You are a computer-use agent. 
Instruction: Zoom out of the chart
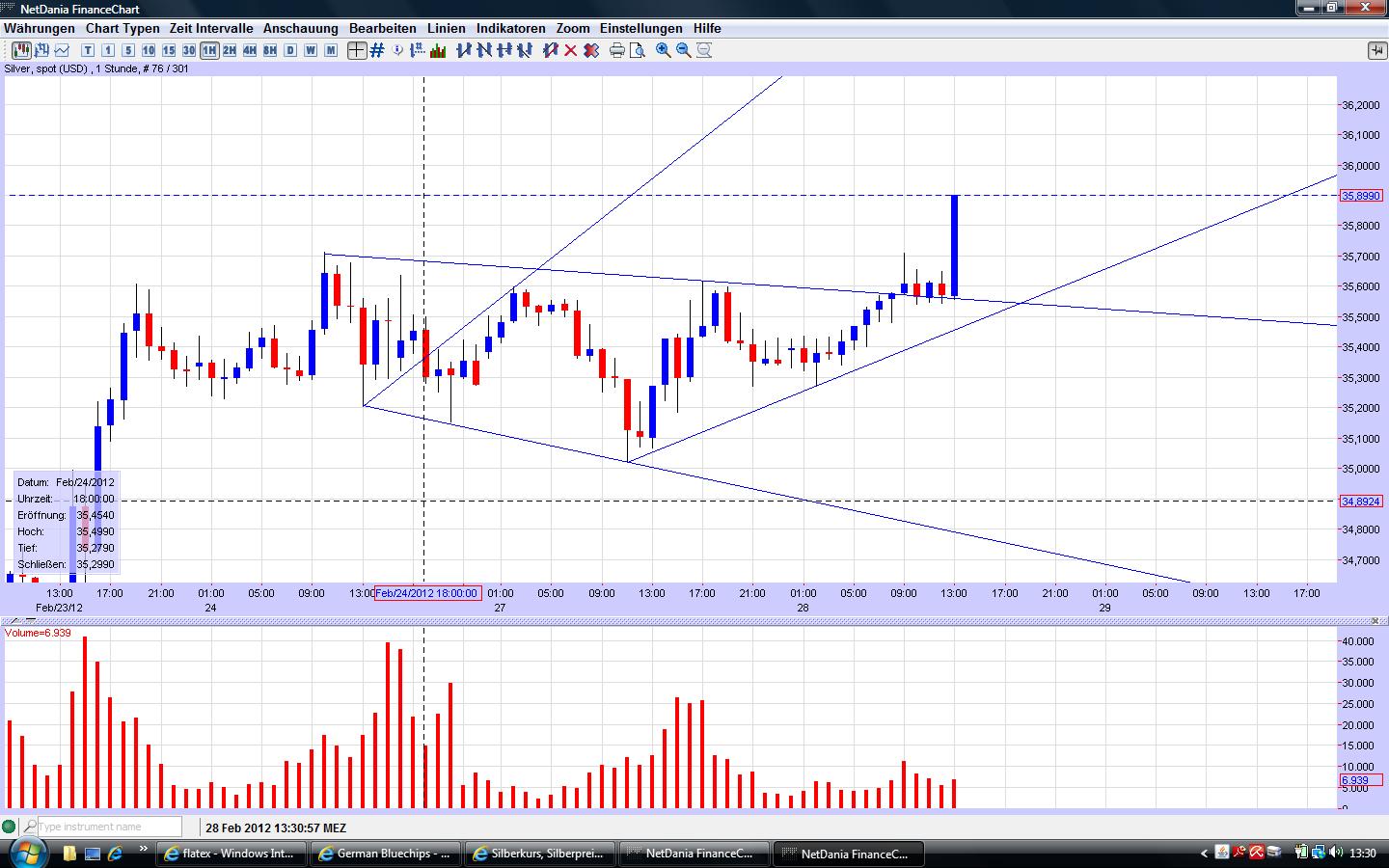click(684, 50)
